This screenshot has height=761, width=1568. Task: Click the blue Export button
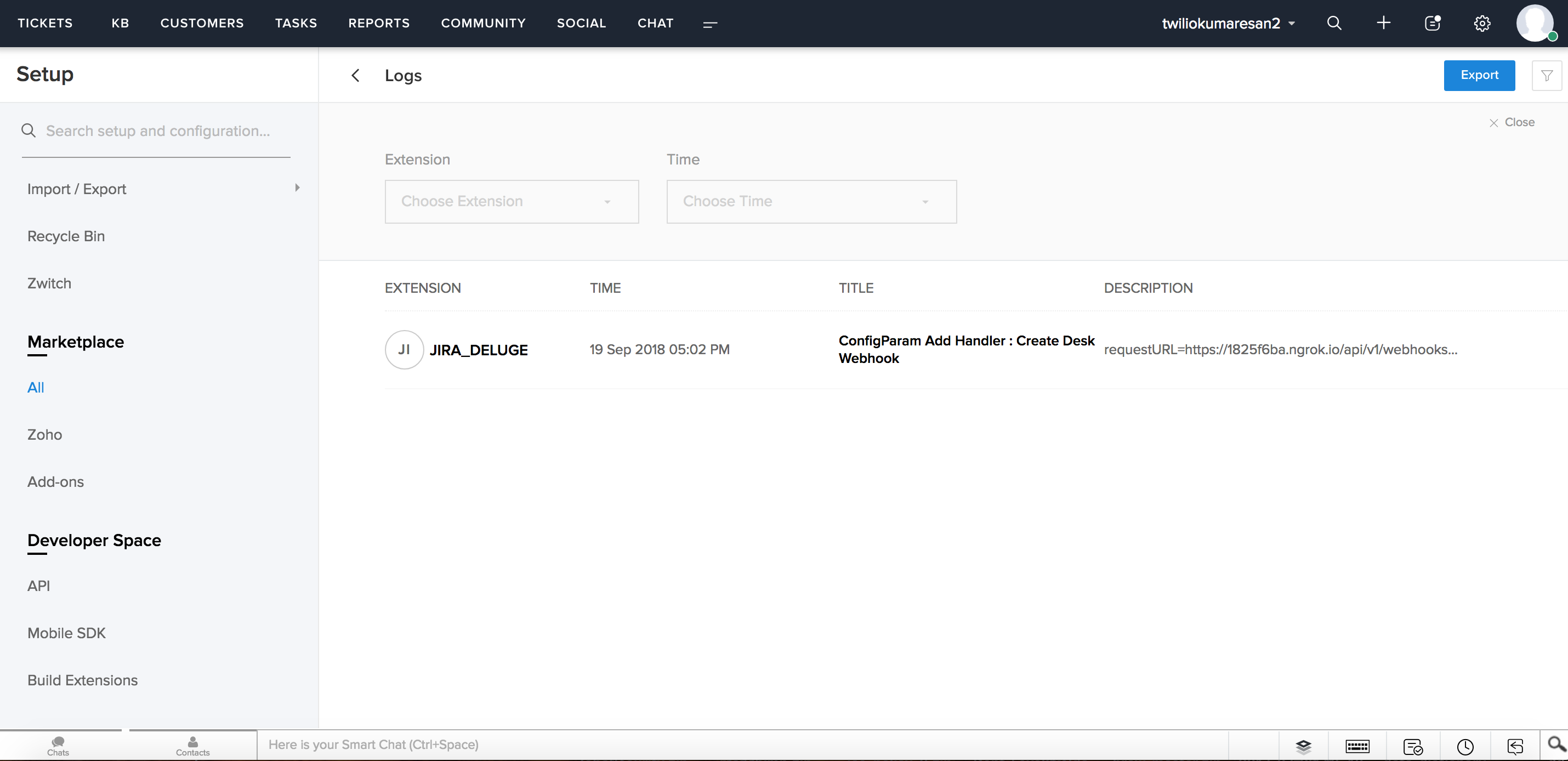tap(1479, 76)
